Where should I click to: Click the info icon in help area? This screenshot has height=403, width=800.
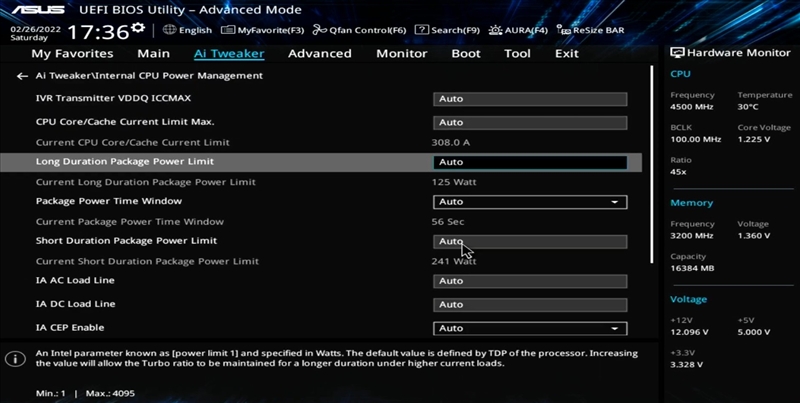point(15,359)
